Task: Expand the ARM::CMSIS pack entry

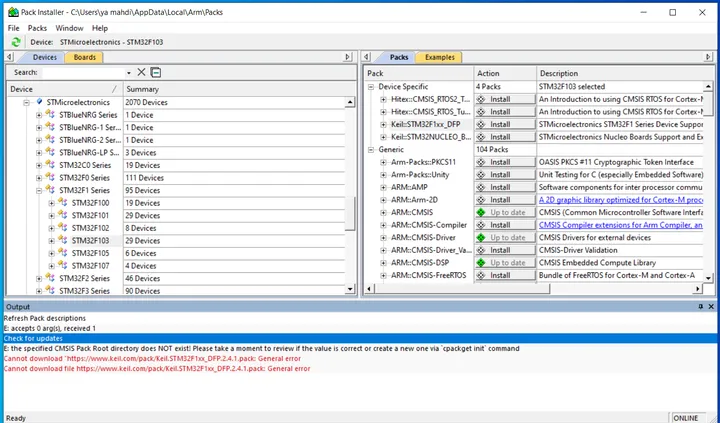Action: coord(383,212)
